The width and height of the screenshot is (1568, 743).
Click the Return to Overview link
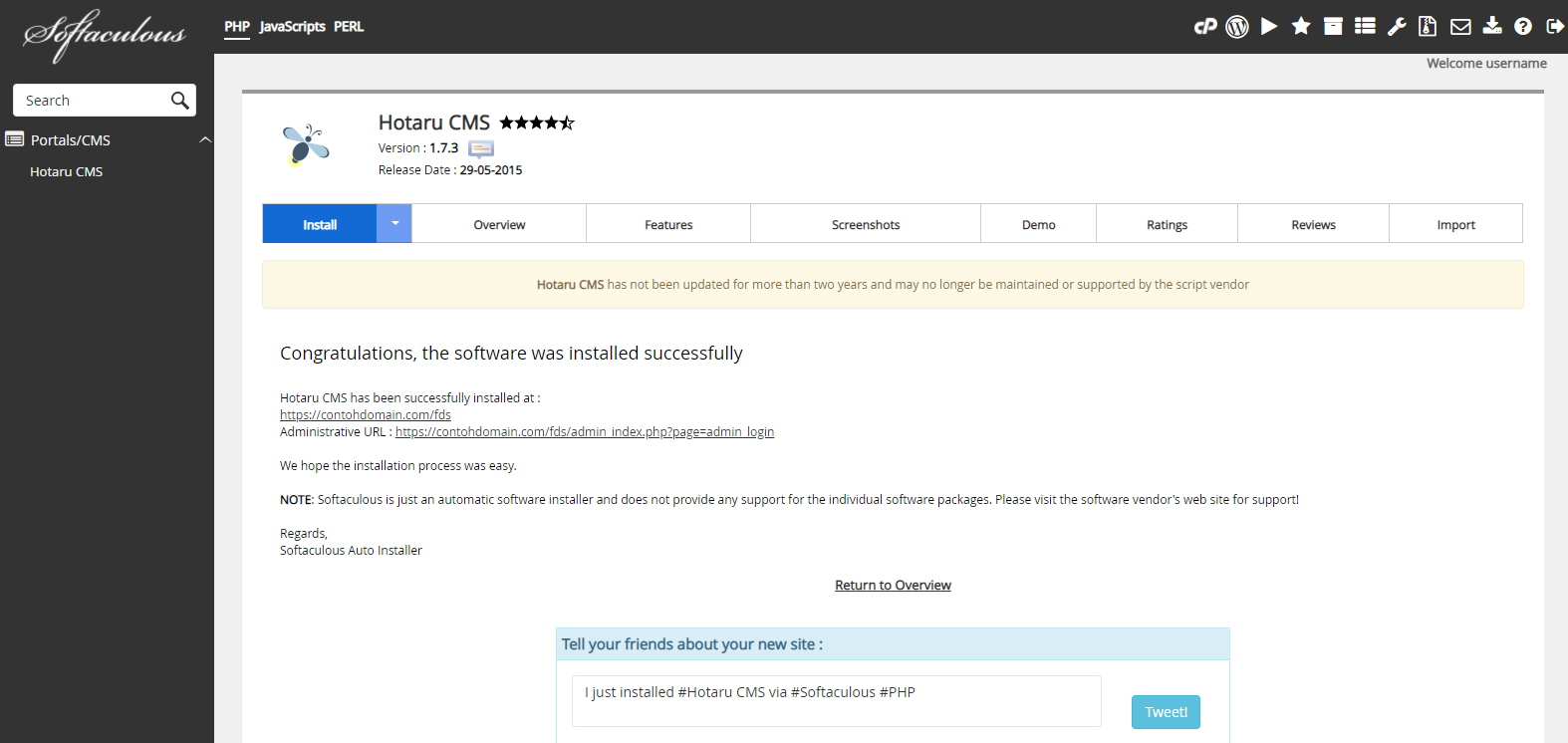(893, 586)
